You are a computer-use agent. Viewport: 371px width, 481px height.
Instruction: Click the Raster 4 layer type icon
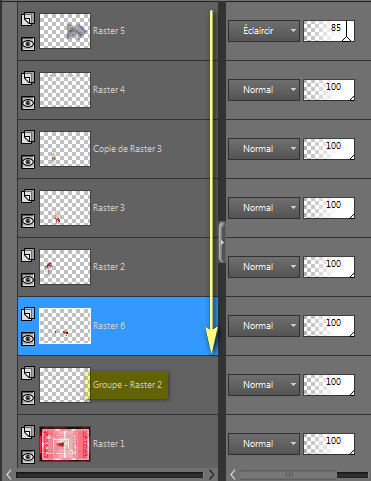pyautogui.click(x=28, y=78)
